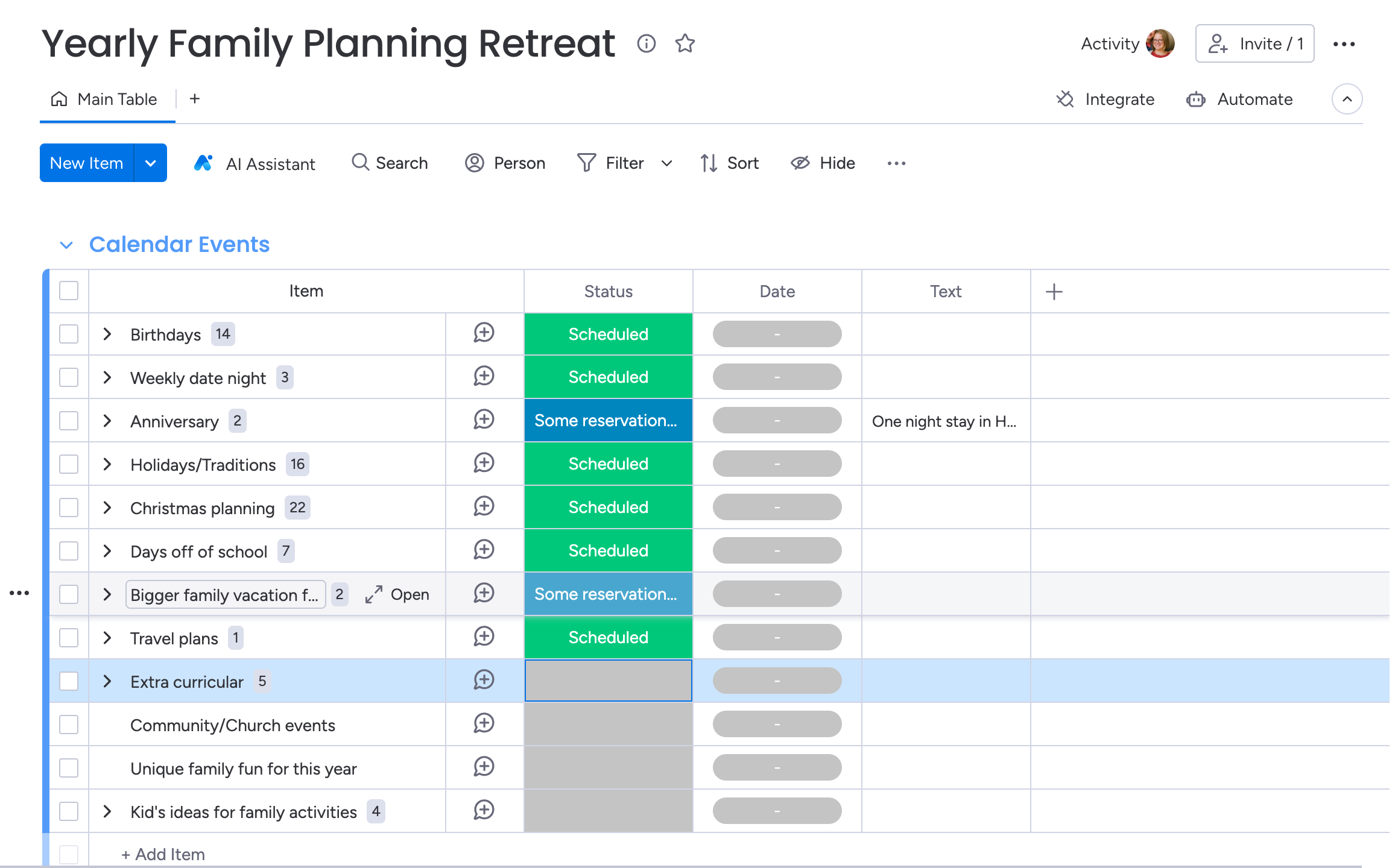This screenshot has height=868, width=1398.
Task: Expand Christmas planning subitems
Action: pyautogui.click(x=107, y=508)
